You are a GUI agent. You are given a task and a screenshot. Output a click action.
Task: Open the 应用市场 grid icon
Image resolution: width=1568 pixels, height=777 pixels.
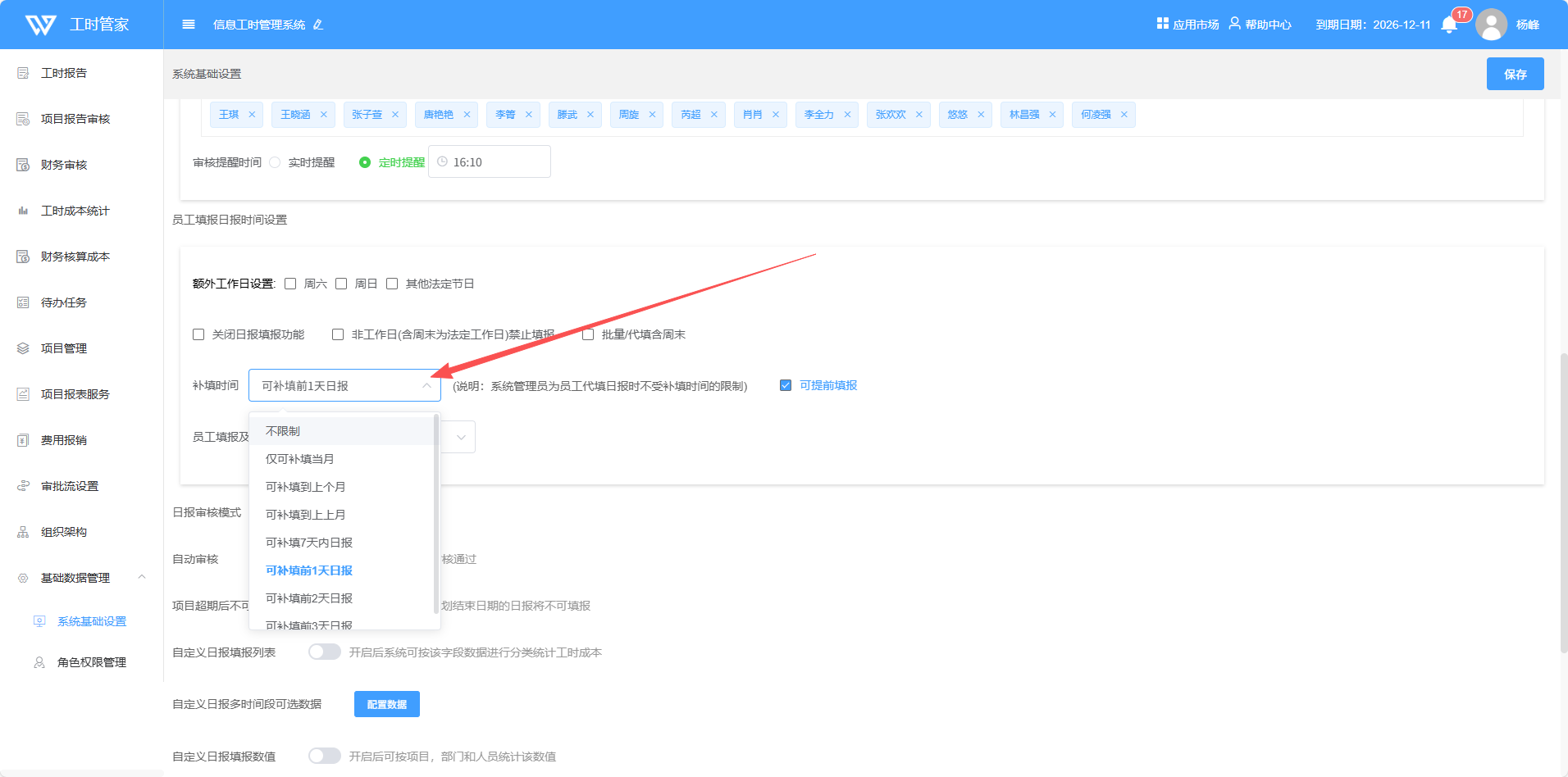click(1162, 24)
